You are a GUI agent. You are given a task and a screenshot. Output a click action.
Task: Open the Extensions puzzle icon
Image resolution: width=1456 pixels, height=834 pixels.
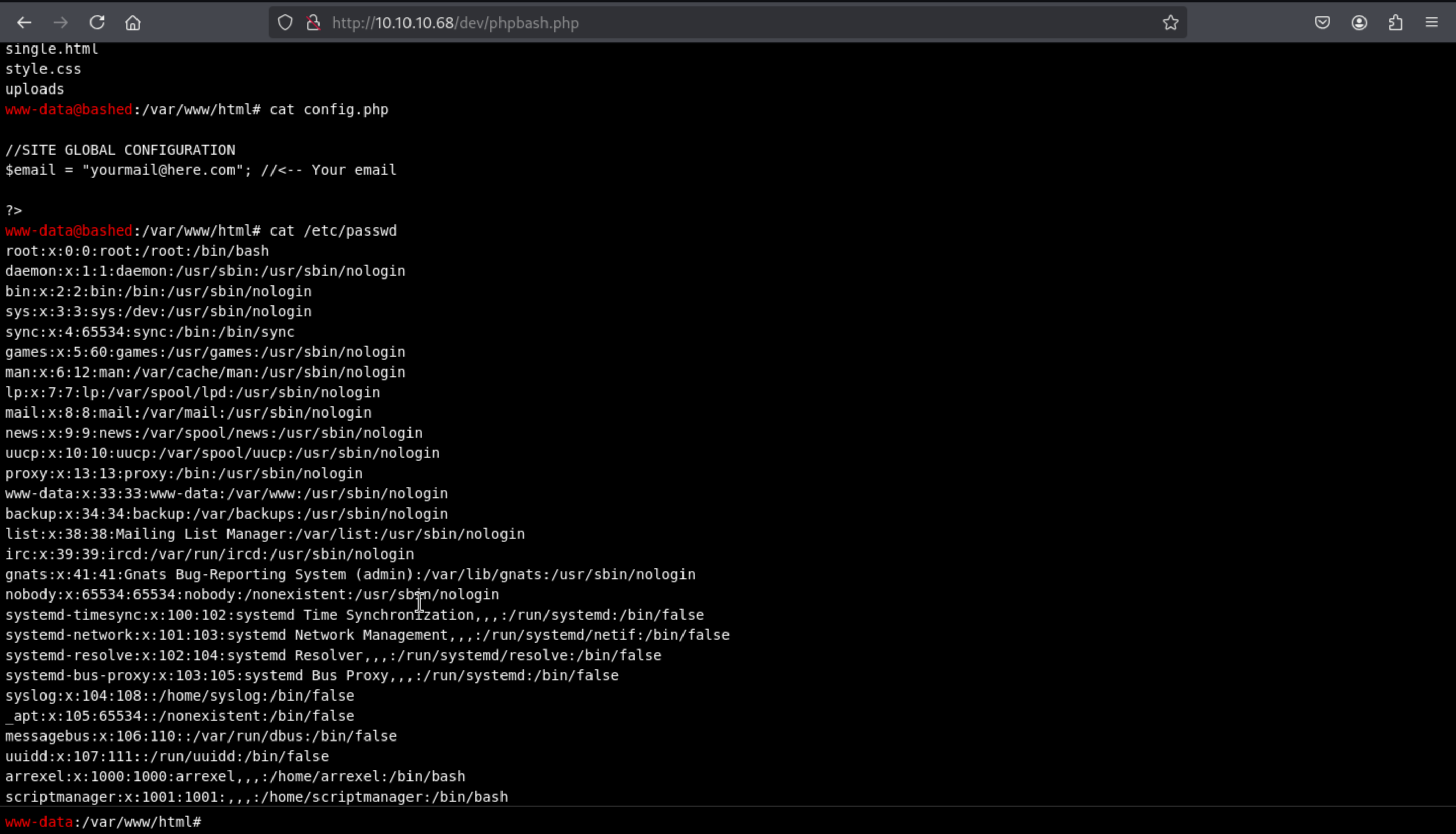1396,23
